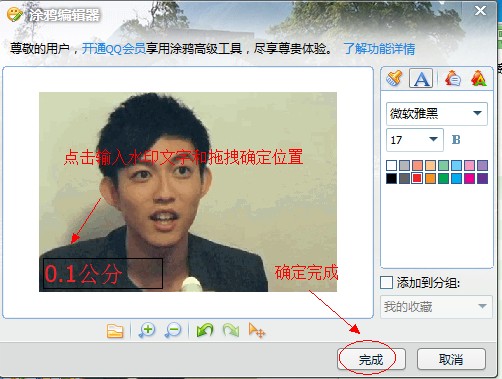
Task: Select the text tool marked A
Action: [421, 79]
